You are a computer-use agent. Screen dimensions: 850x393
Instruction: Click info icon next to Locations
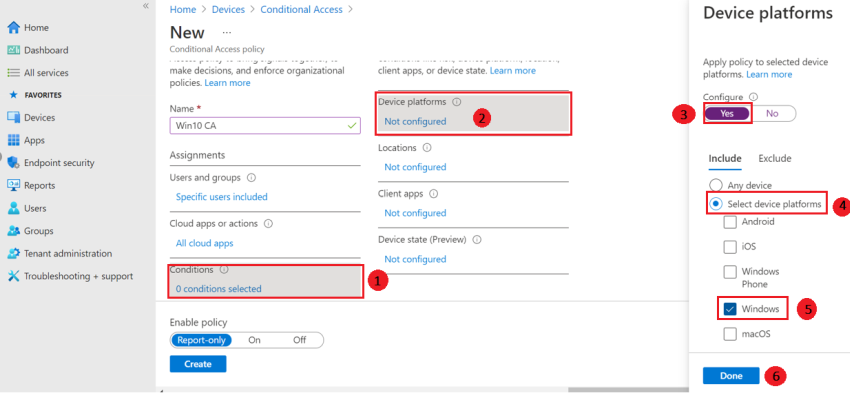click(427, 147)
